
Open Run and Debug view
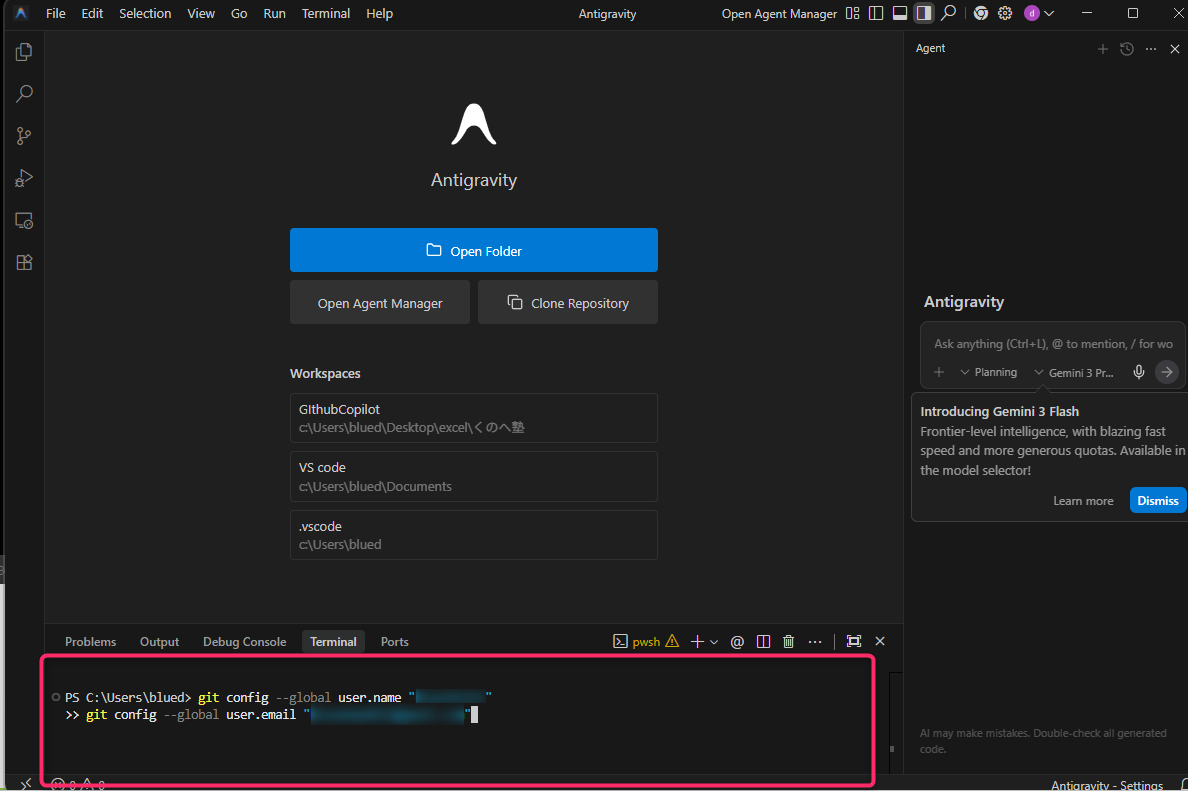tap(24, 179)
